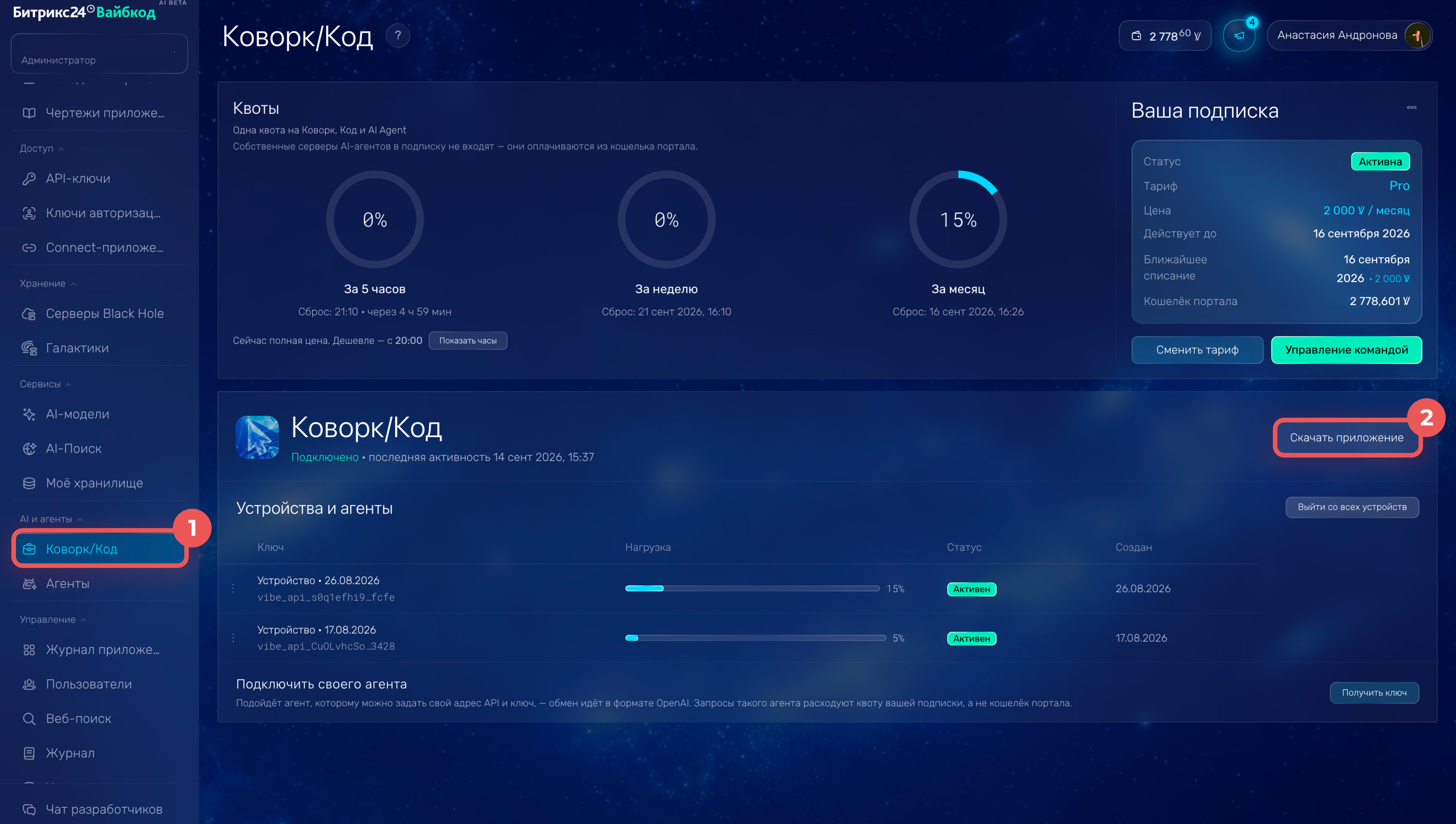Click the 15% load progress bar
Viewport: 1456px width, 824px height.
click(x=752, y=588)
